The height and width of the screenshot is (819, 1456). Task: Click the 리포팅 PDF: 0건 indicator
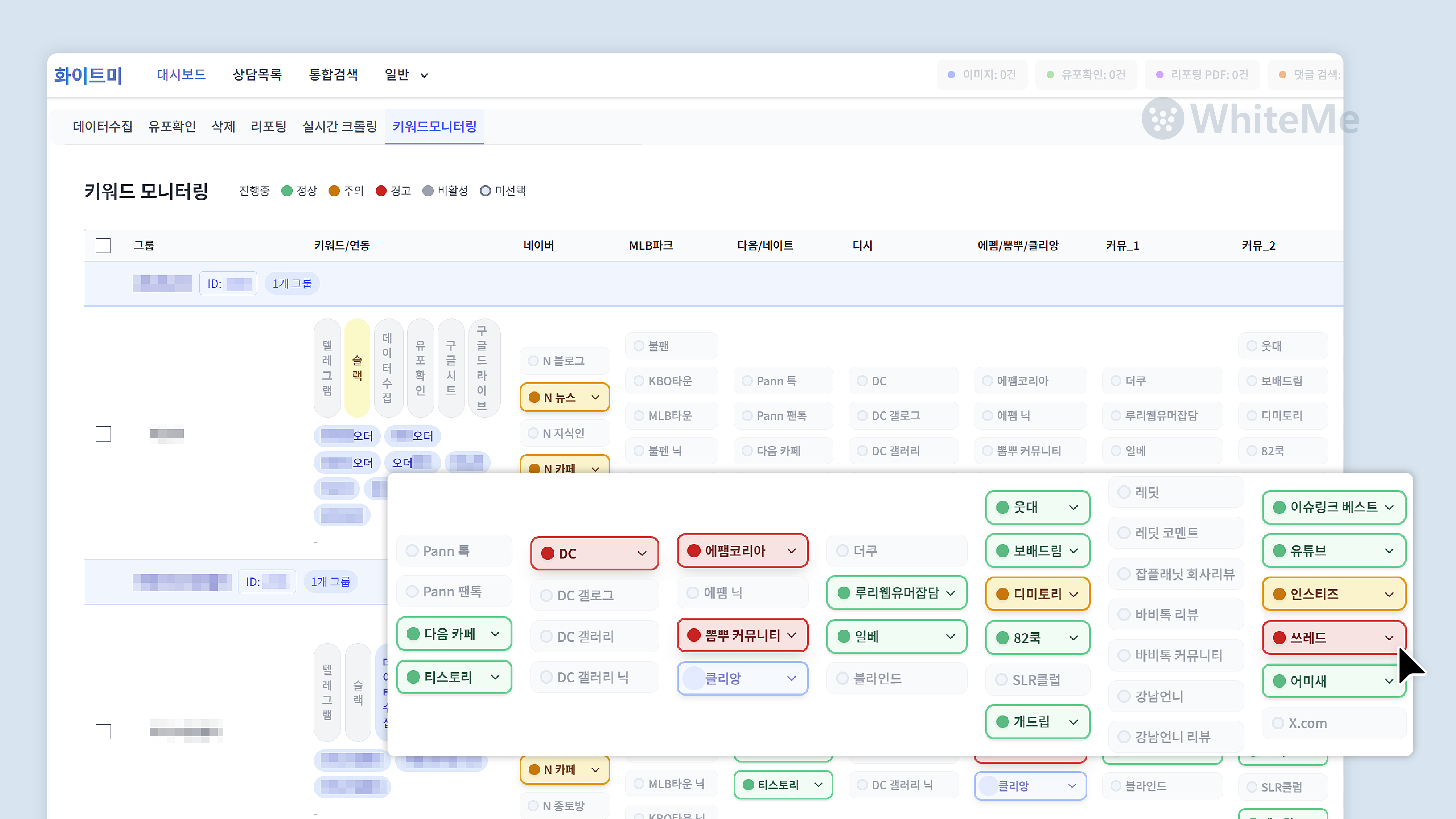(1202, 74)
